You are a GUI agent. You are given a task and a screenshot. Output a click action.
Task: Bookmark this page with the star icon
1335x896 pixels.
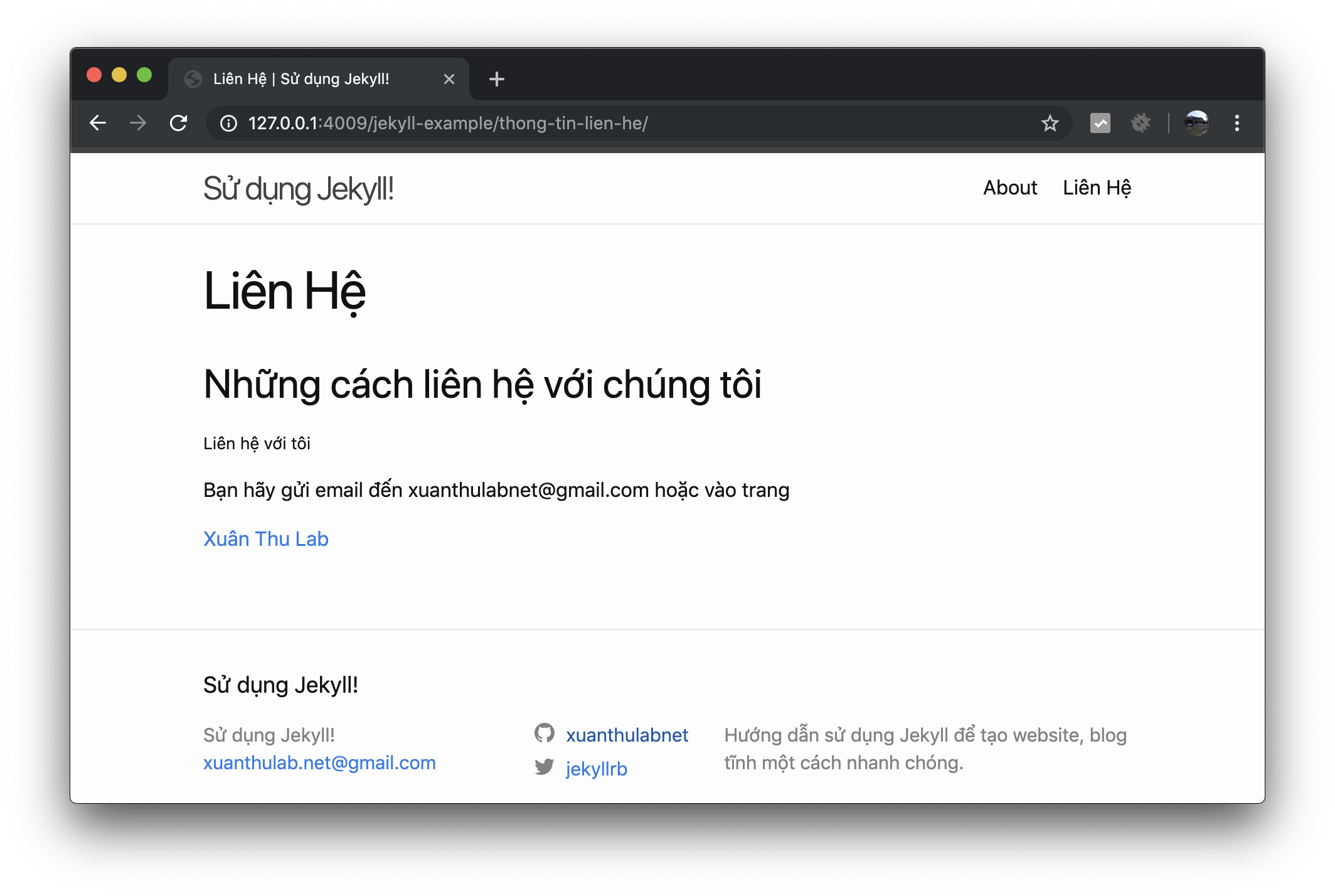pyautogui.click(x=1050, y=124)
